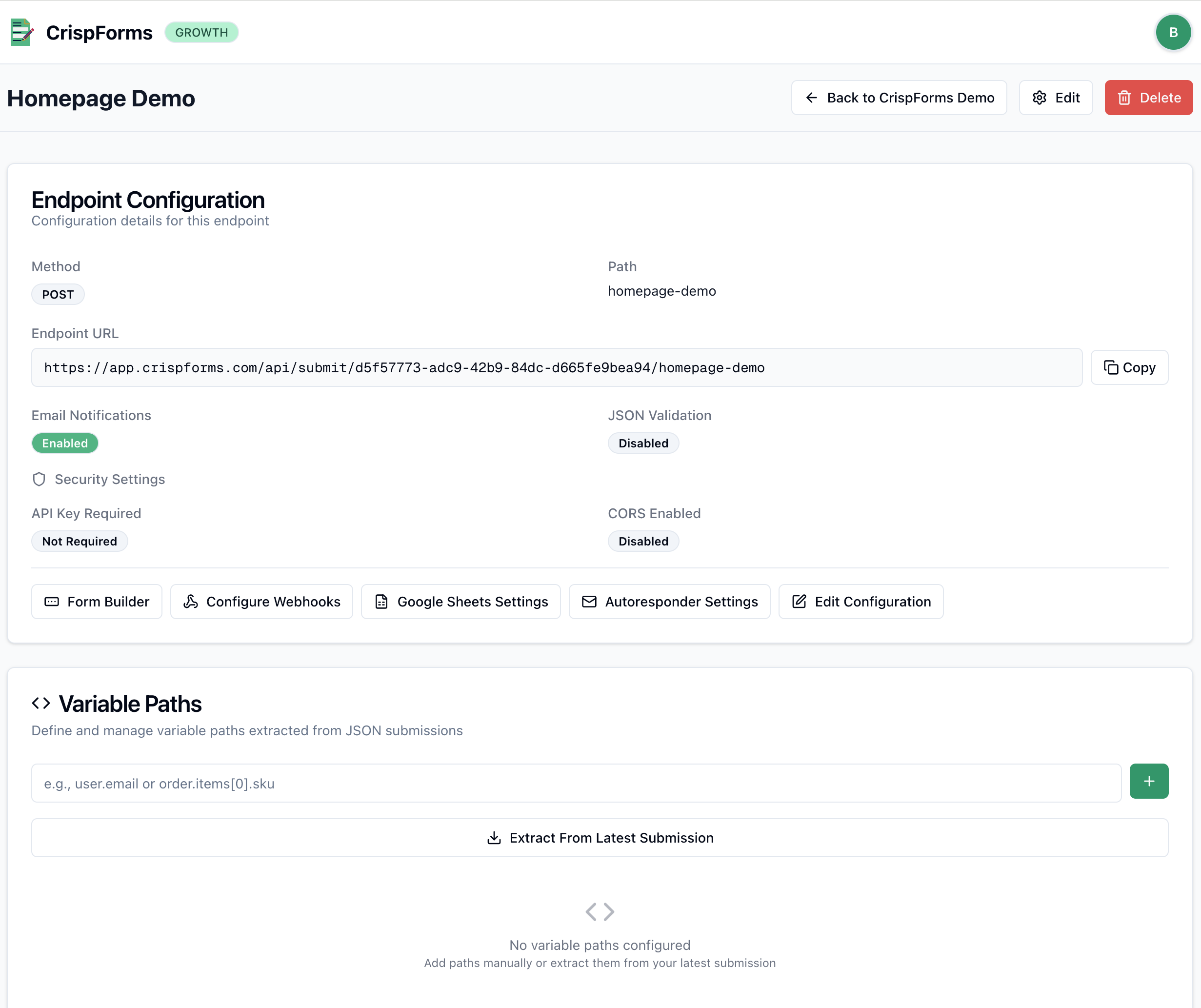Click the copy icon beside endpoint URL
The image size is (1201, 1008).
(1110, 367)
